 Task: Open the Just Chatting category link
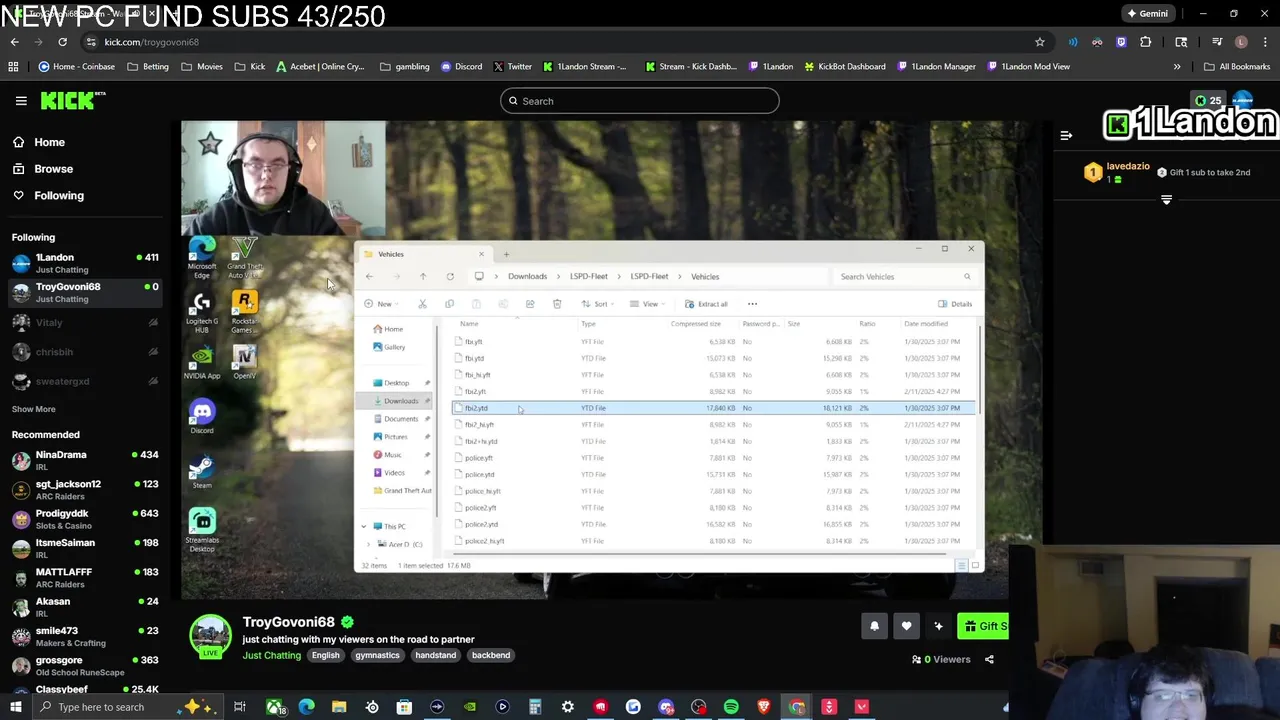(271, 655)
